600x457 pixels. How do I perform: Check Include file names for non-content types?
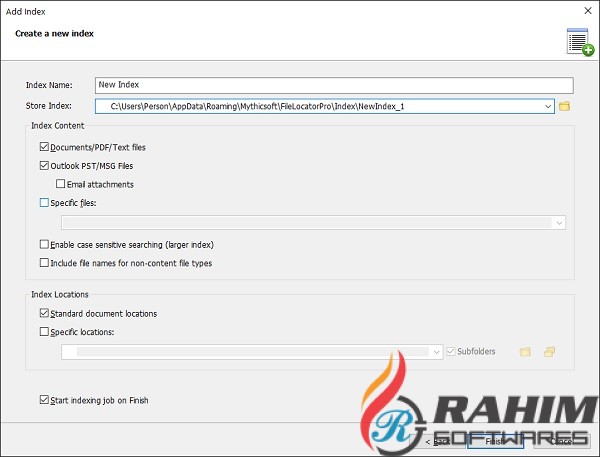coord(44,263)
